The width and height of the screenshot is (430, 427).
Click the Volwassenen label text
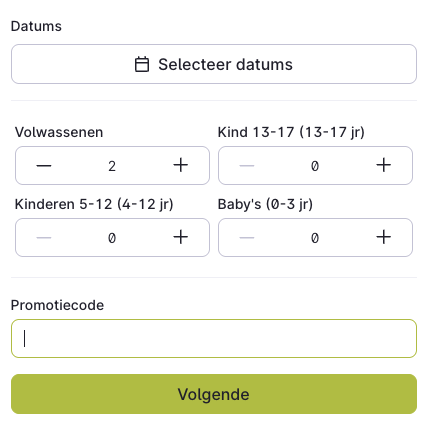[59, 132]
